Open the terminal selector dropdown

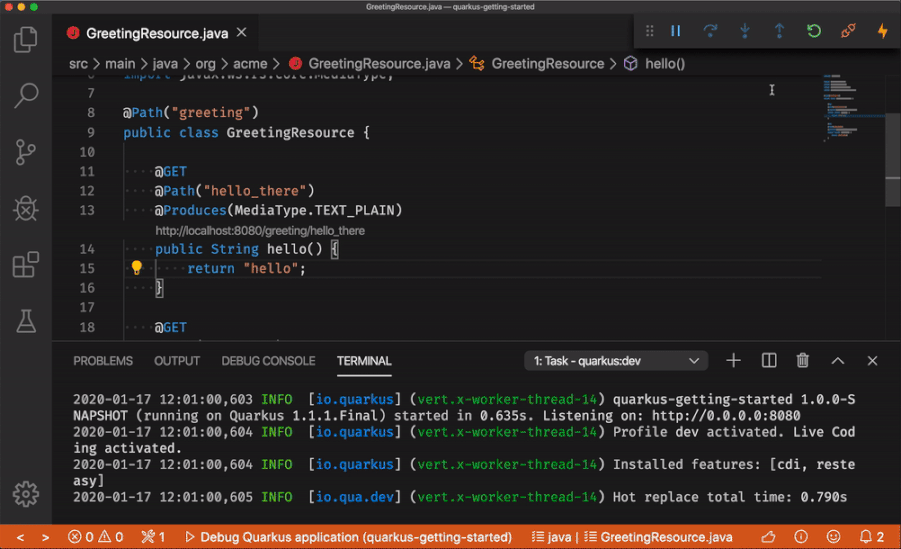pos(616,361)
